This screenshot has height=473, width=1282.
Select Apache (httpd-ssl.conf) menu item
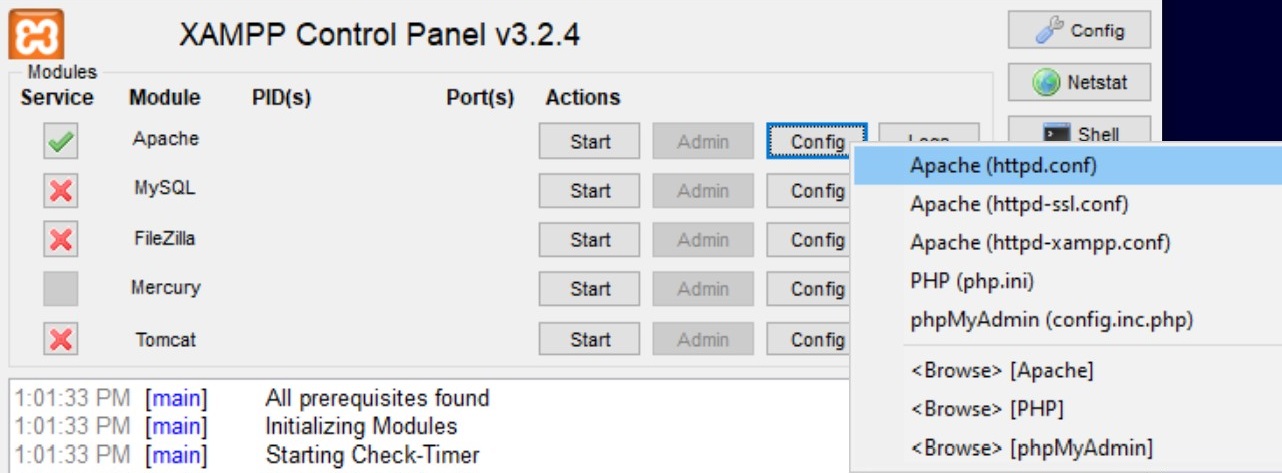pos(1019,204)
